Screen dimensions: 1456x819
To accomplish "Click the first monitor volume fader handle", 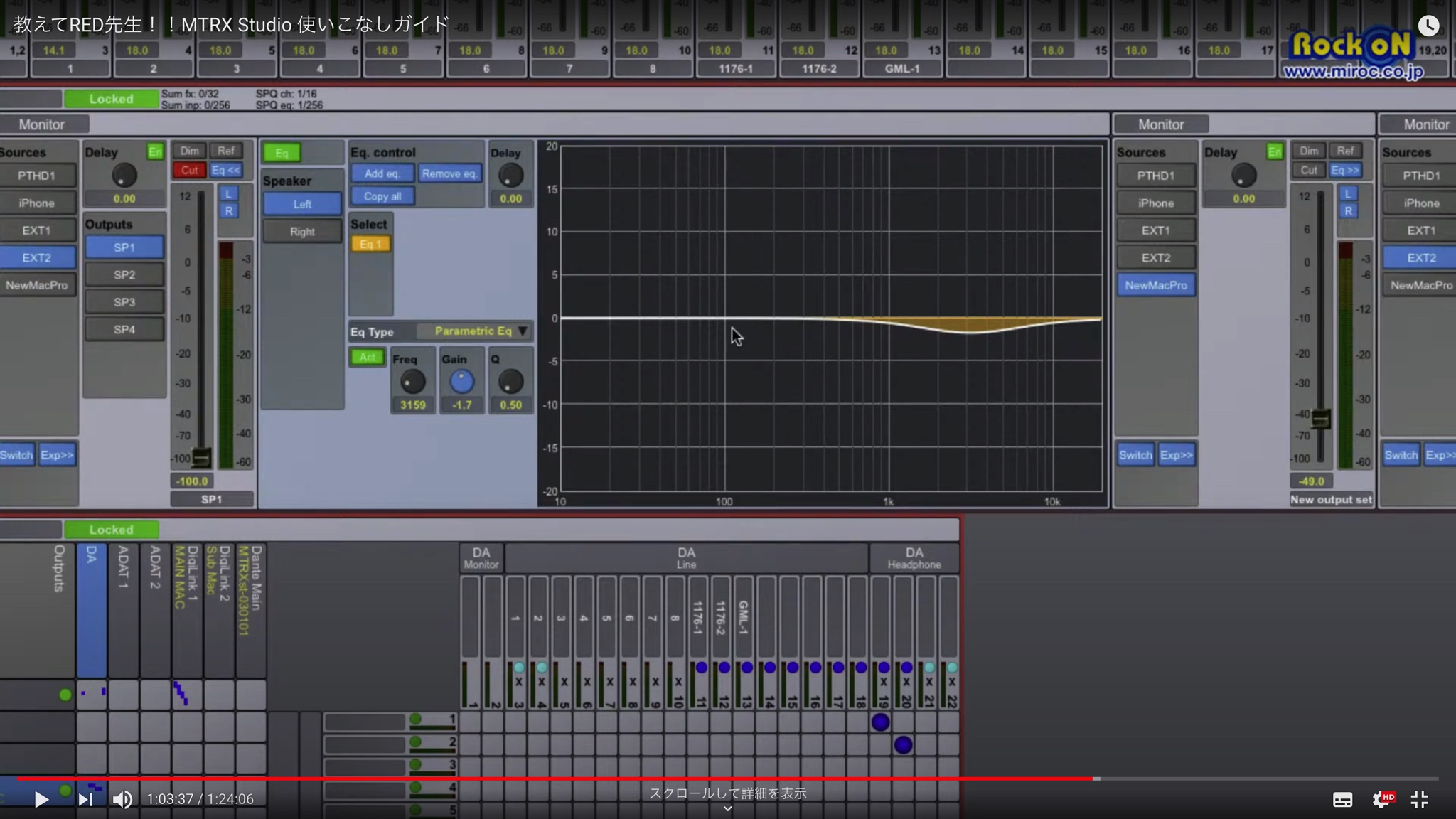I will pos(201,458).
